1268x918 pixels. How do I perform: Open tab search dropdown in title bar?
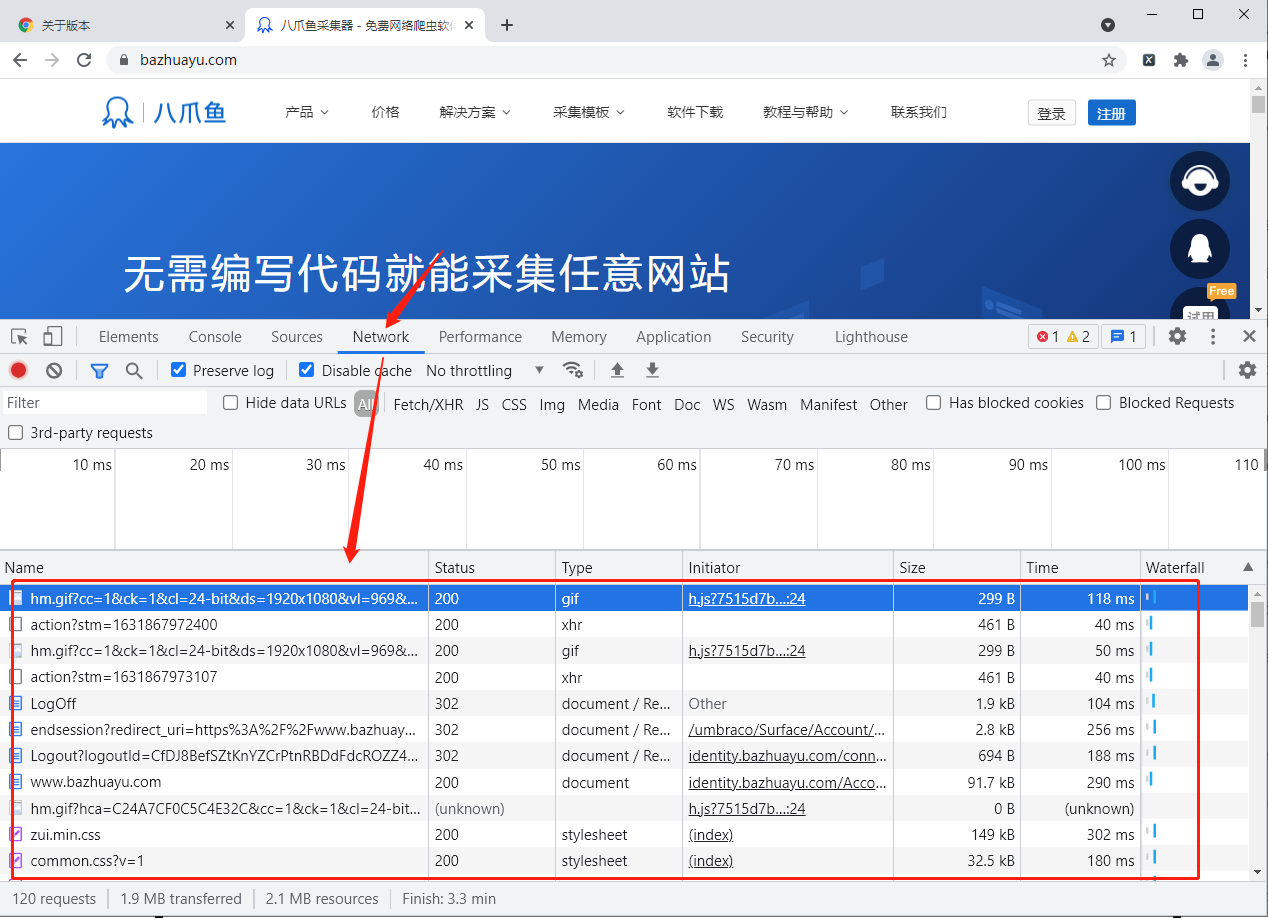point(1108,25)
